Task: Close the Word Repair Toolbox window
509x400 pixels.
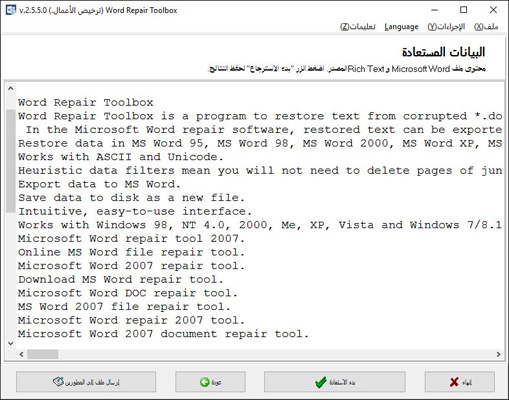Action: click(x=493, y=10)
